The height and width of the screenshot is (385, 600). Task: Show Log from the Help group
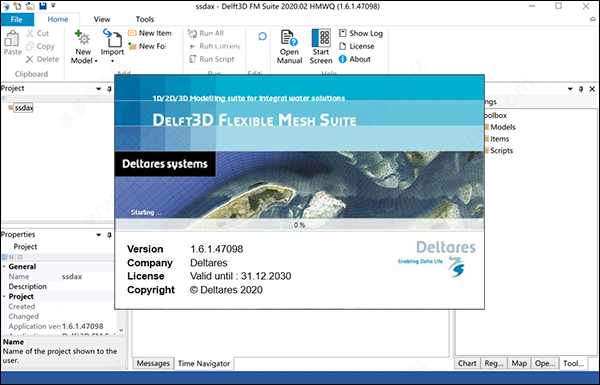coord(361,33)
